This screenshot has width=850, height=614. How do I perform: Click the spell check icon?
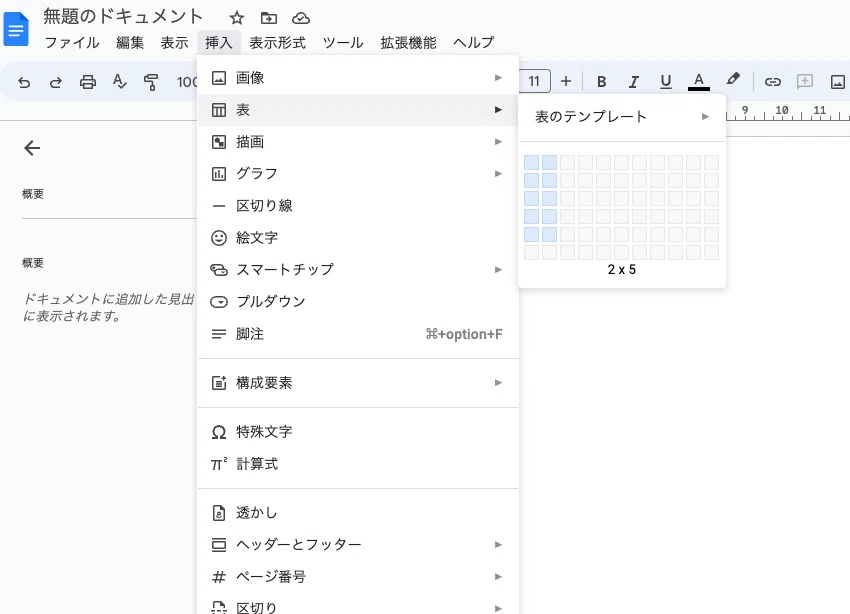pyautogui.click(x=120, y=82)
